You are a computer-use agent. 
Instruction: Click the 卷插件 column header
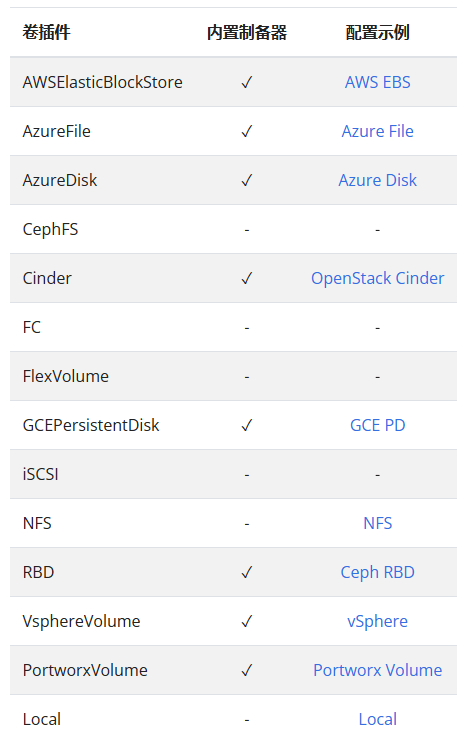click(x=46, y=32)
